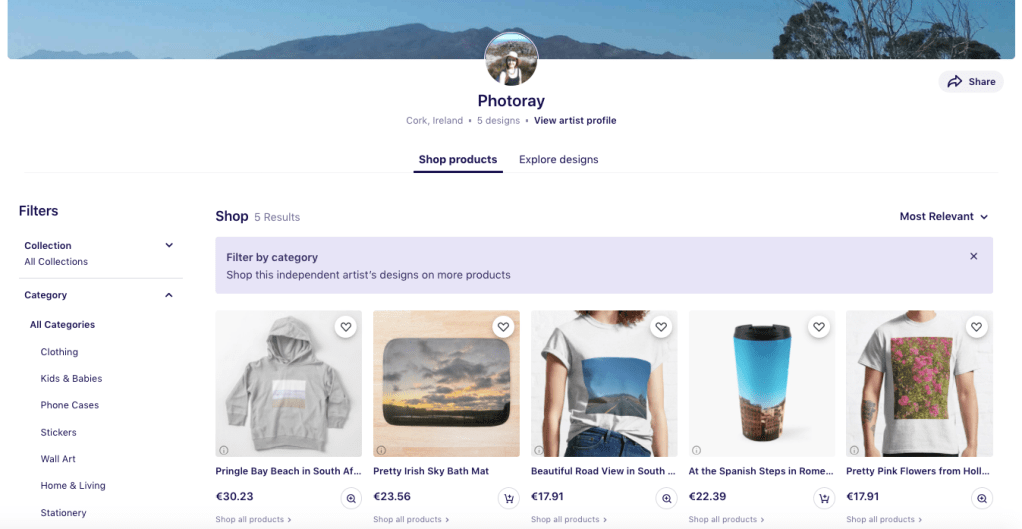Heart the Pretty Pink Flowers t-shirt
1022x529 pixels.
(x=977, y=327)
